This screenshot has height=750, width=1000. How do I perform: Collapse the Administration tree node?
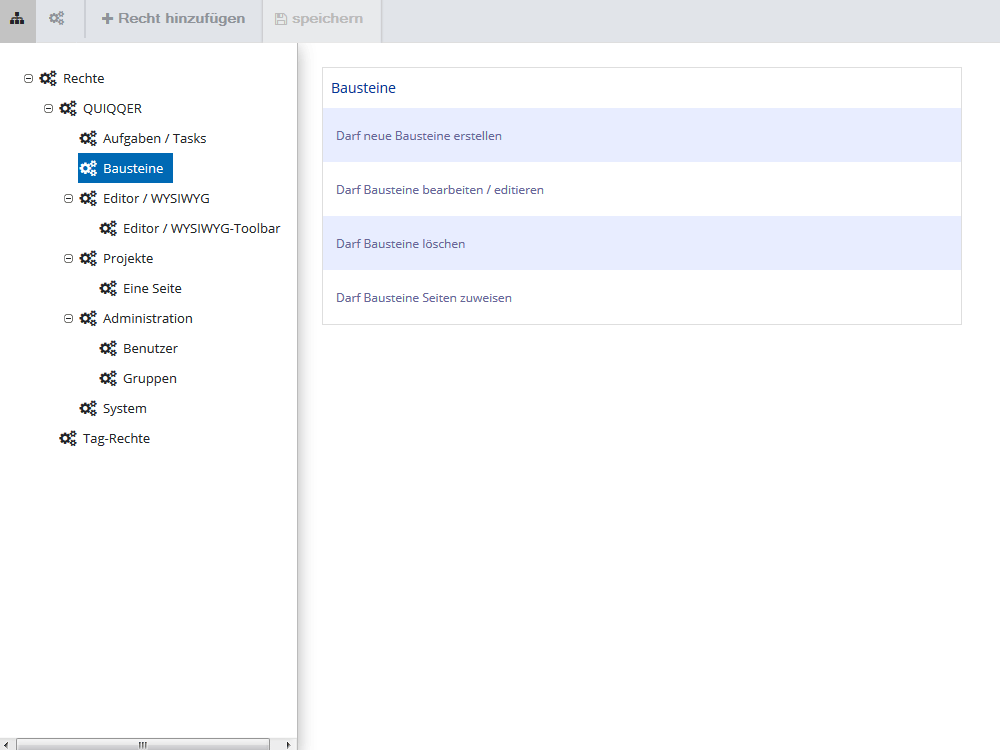click(x=68, y=318)
